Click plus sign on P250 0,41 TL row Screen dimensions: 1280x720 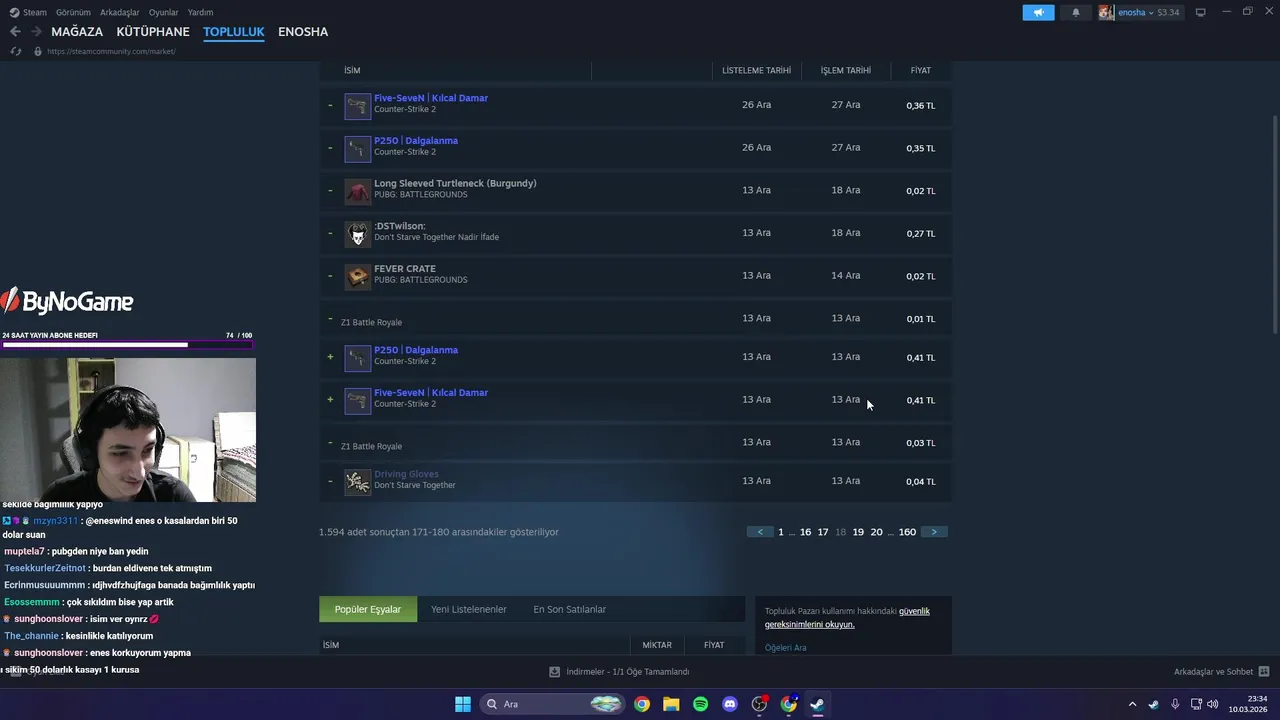pyautogui.click(x=330, y=357)
